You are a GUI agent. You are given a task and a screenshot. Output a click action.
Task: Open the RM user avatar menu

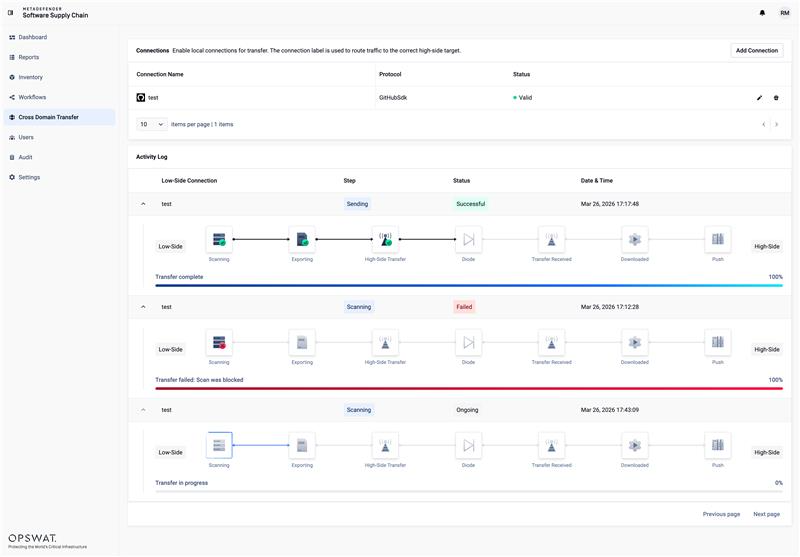click(784, 13)
